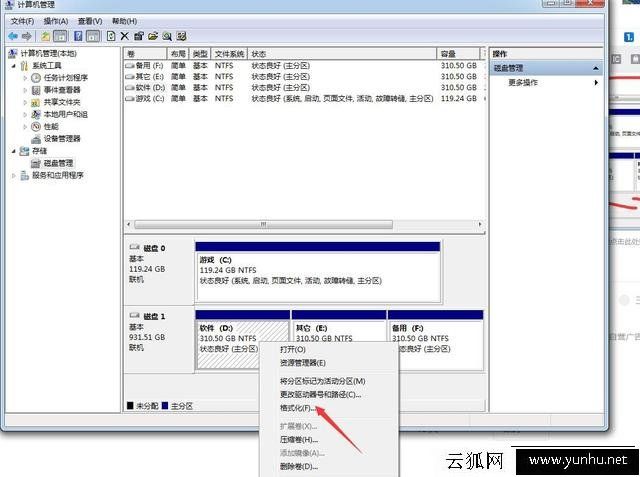Select 本地用户和组 tree item
The image size is (640, 477).
tap(66, 114)
